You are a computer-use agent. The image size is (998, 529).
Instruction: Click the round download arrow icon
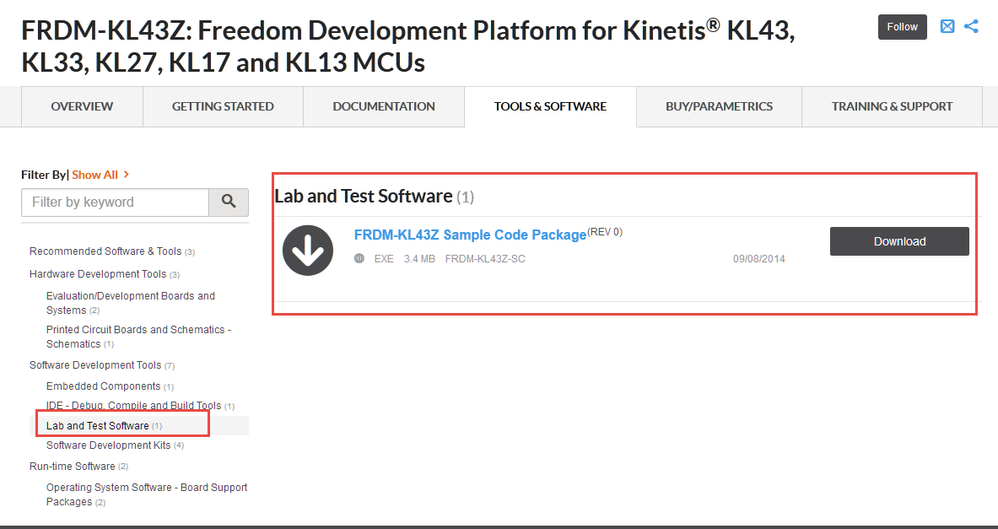click(x=308, y=250)
